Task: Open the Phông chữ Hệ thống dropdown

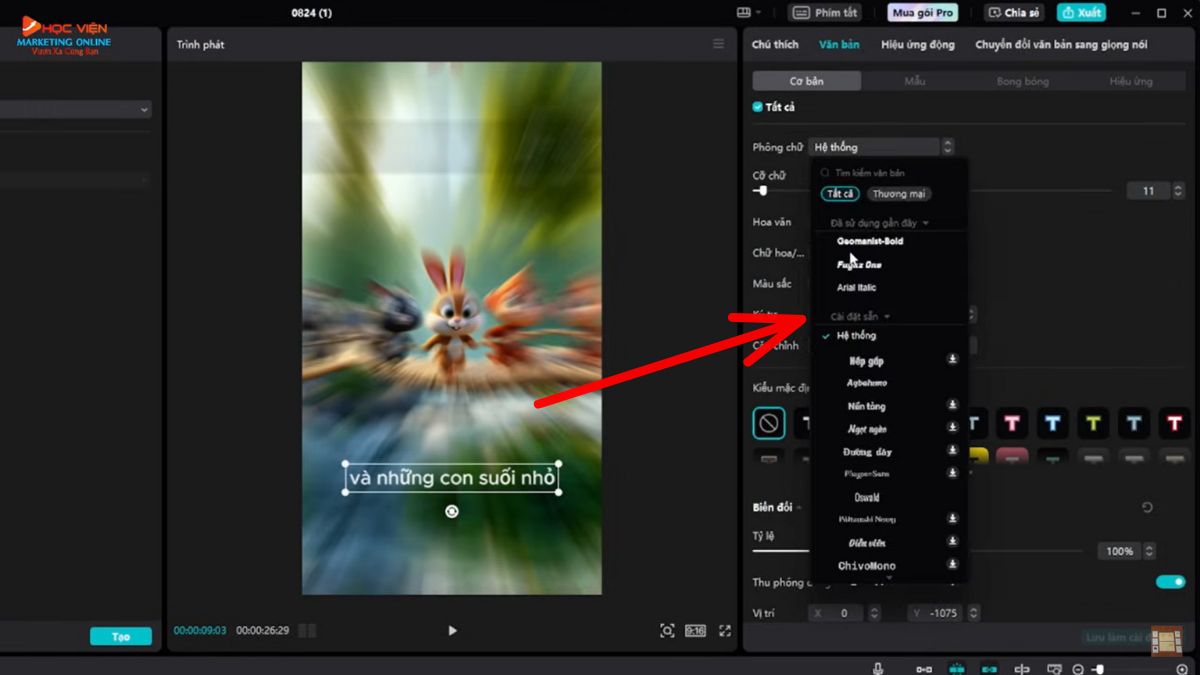Action: click(x=881, y=147)
